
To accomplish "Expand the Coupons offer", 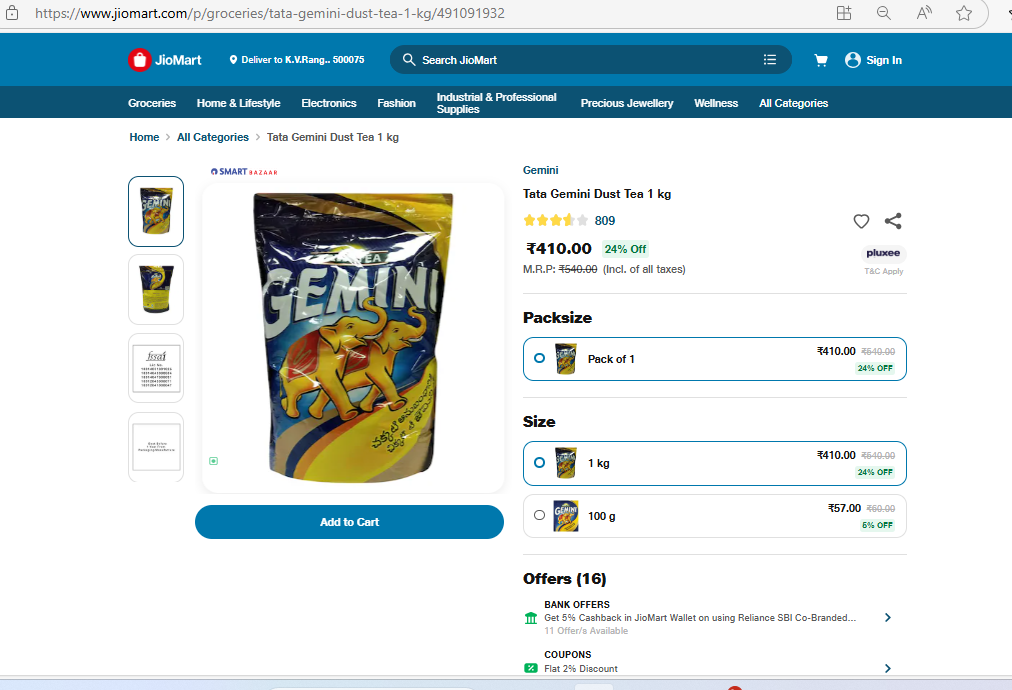I will point(887,668).
